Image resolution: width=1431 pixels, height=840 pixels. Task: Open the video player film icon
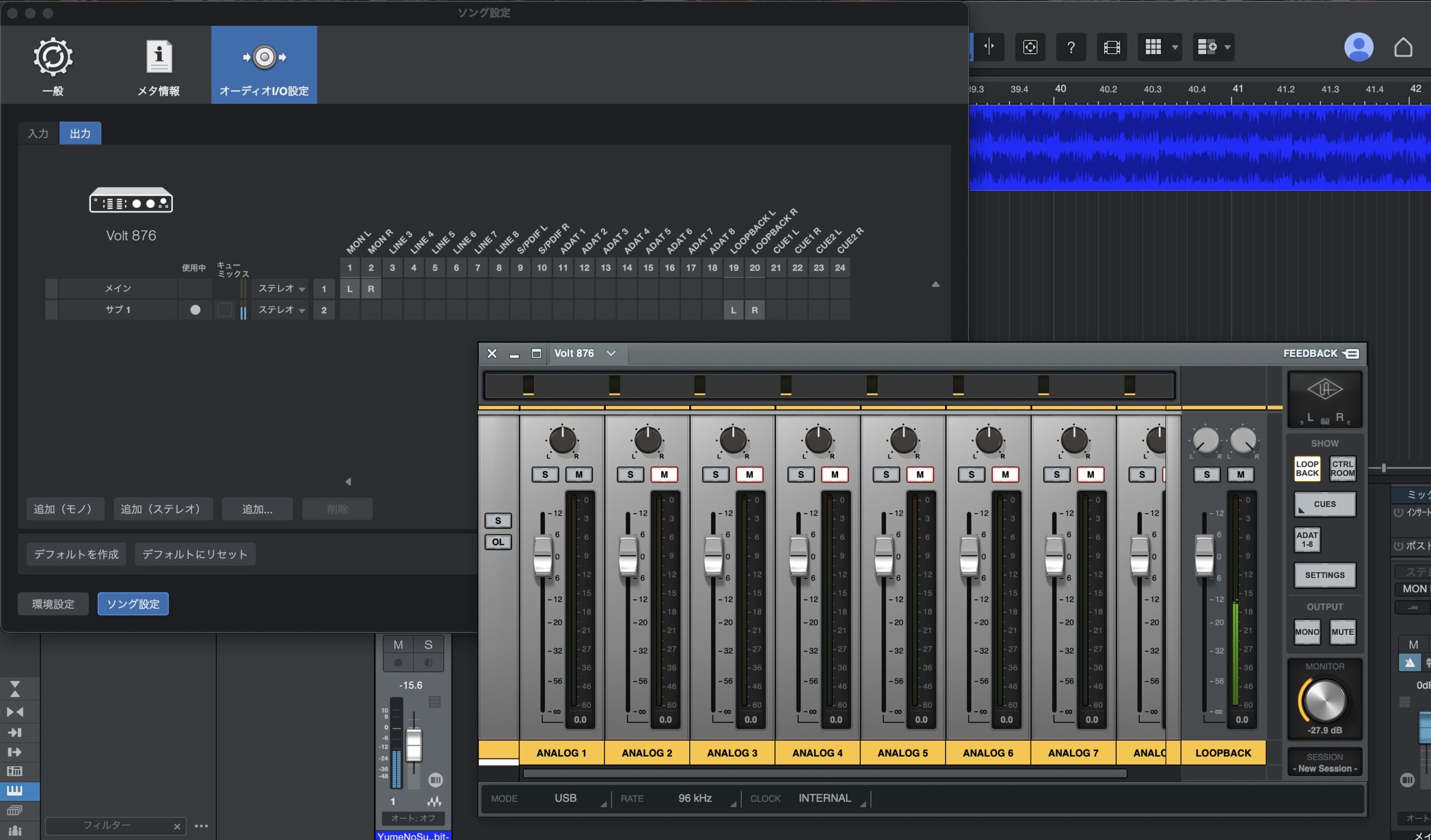click(1111, 47)
